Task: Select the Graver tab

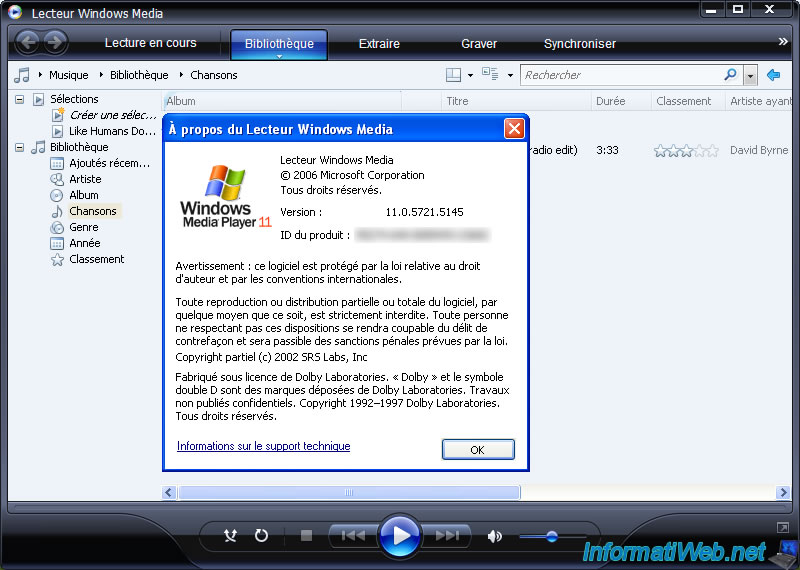Action: 479,44
